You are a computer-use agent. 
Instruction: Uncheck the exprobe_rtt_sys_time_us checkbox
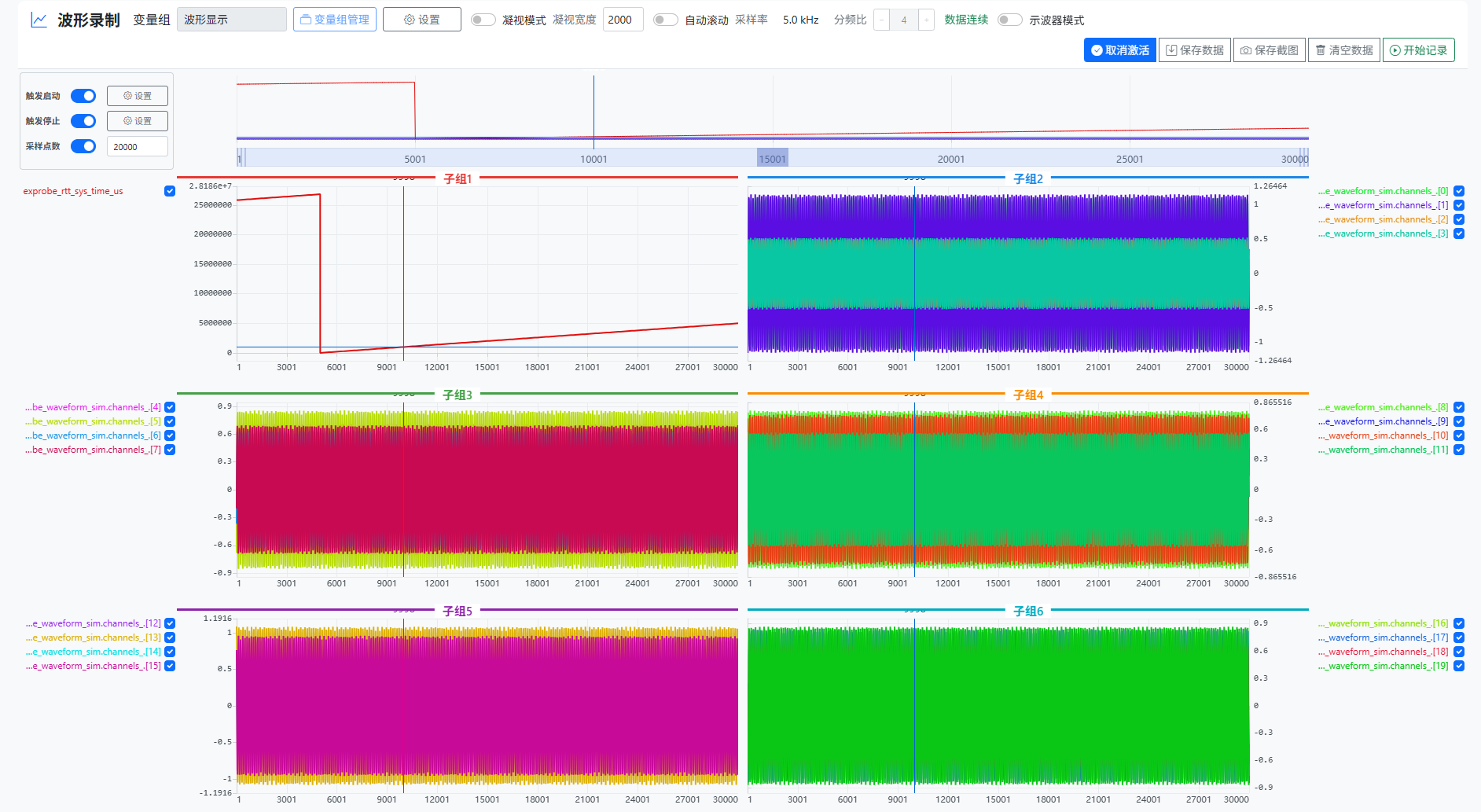pyautogui.click(x=170, y=191)
